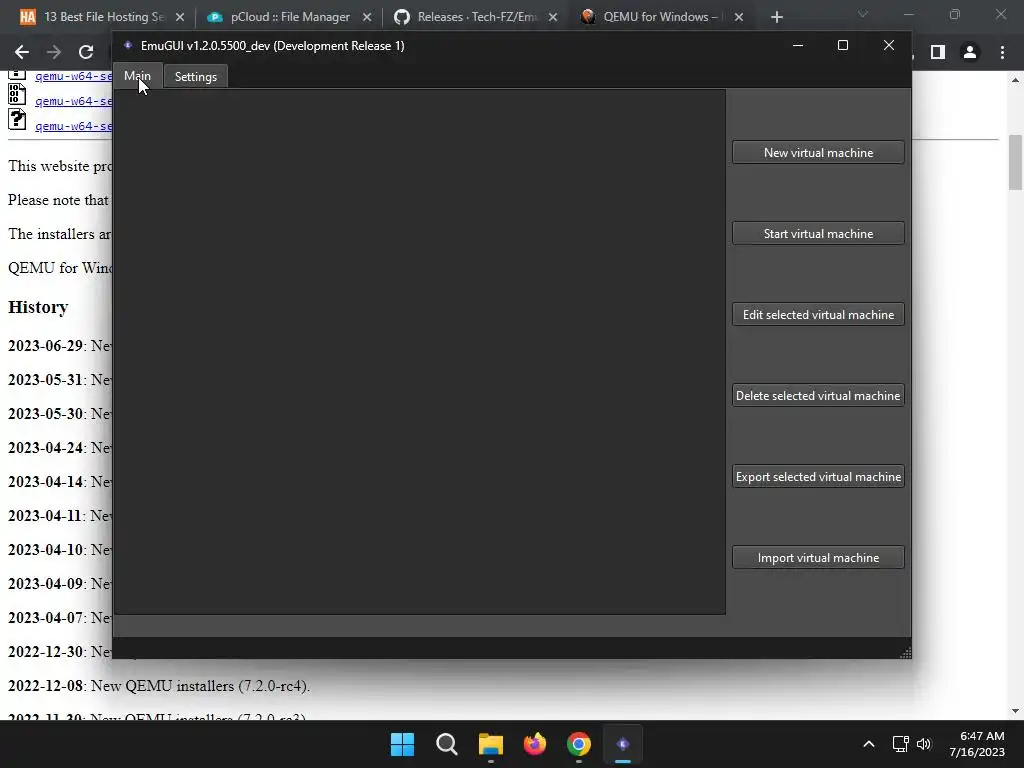Click the 2023-06-29 history date
Viewport: 1024px width, 768px height.
[45, 345]
